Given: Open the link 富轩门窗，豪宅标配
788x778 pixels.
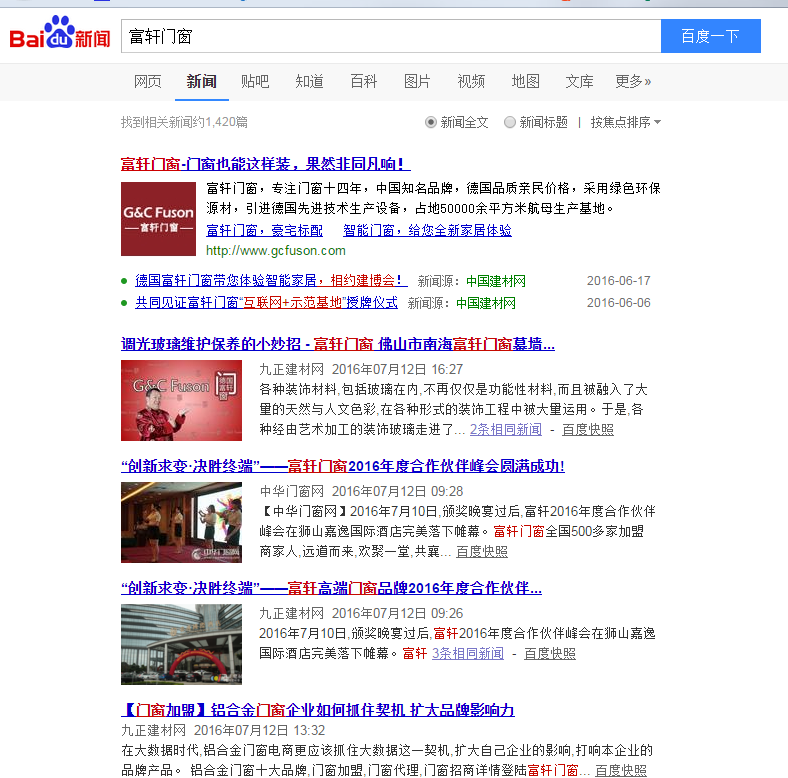Looking at the screenshot, I should 264,230.
